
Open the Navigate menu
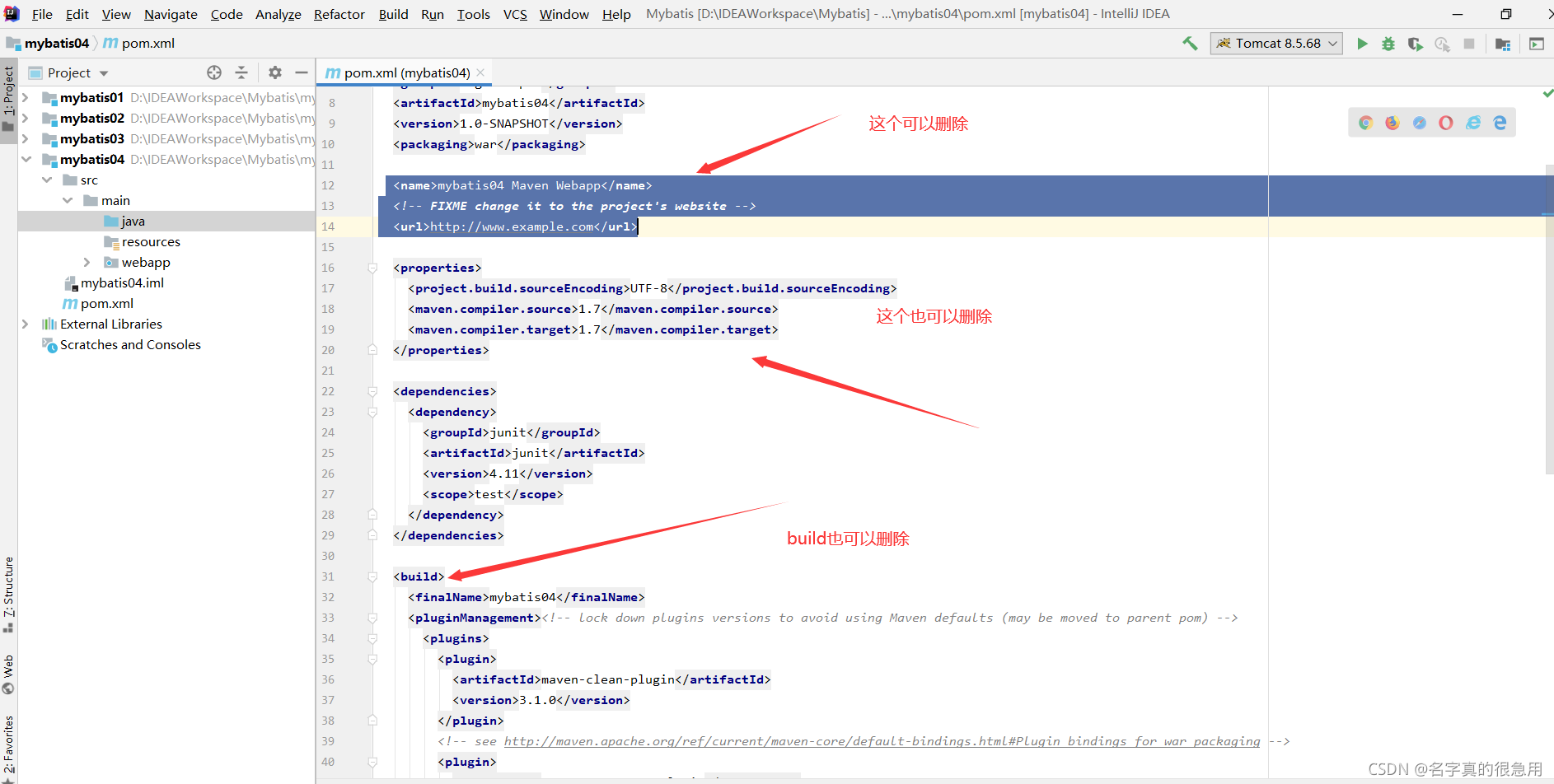[x=171, y=14]
